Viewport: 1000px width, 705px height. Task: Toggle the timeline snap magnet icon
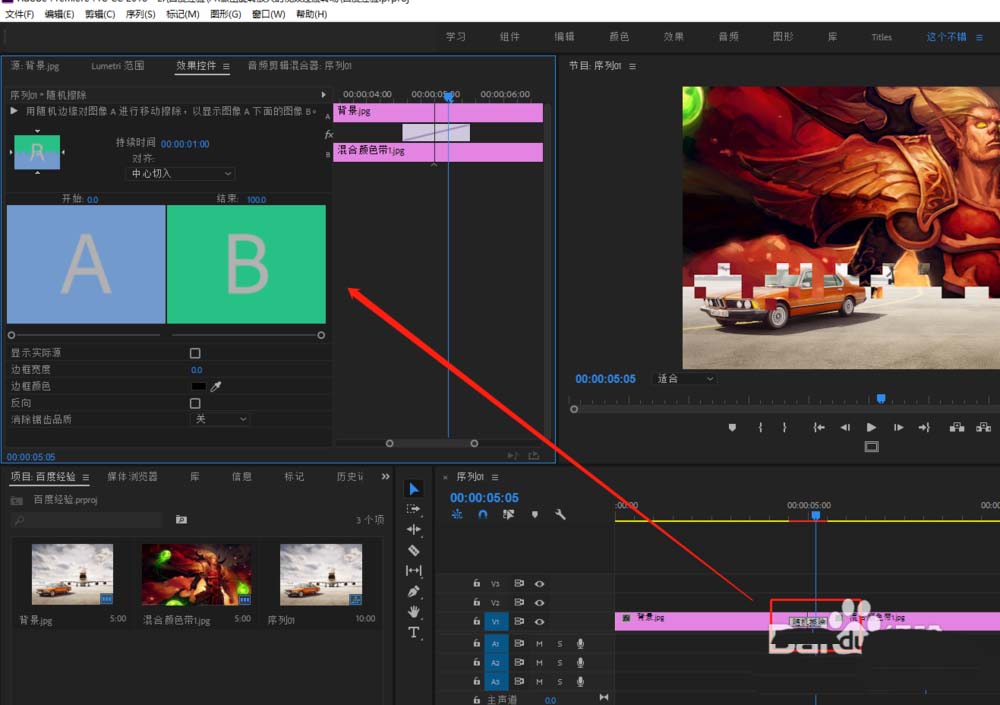tap(483, 515)
